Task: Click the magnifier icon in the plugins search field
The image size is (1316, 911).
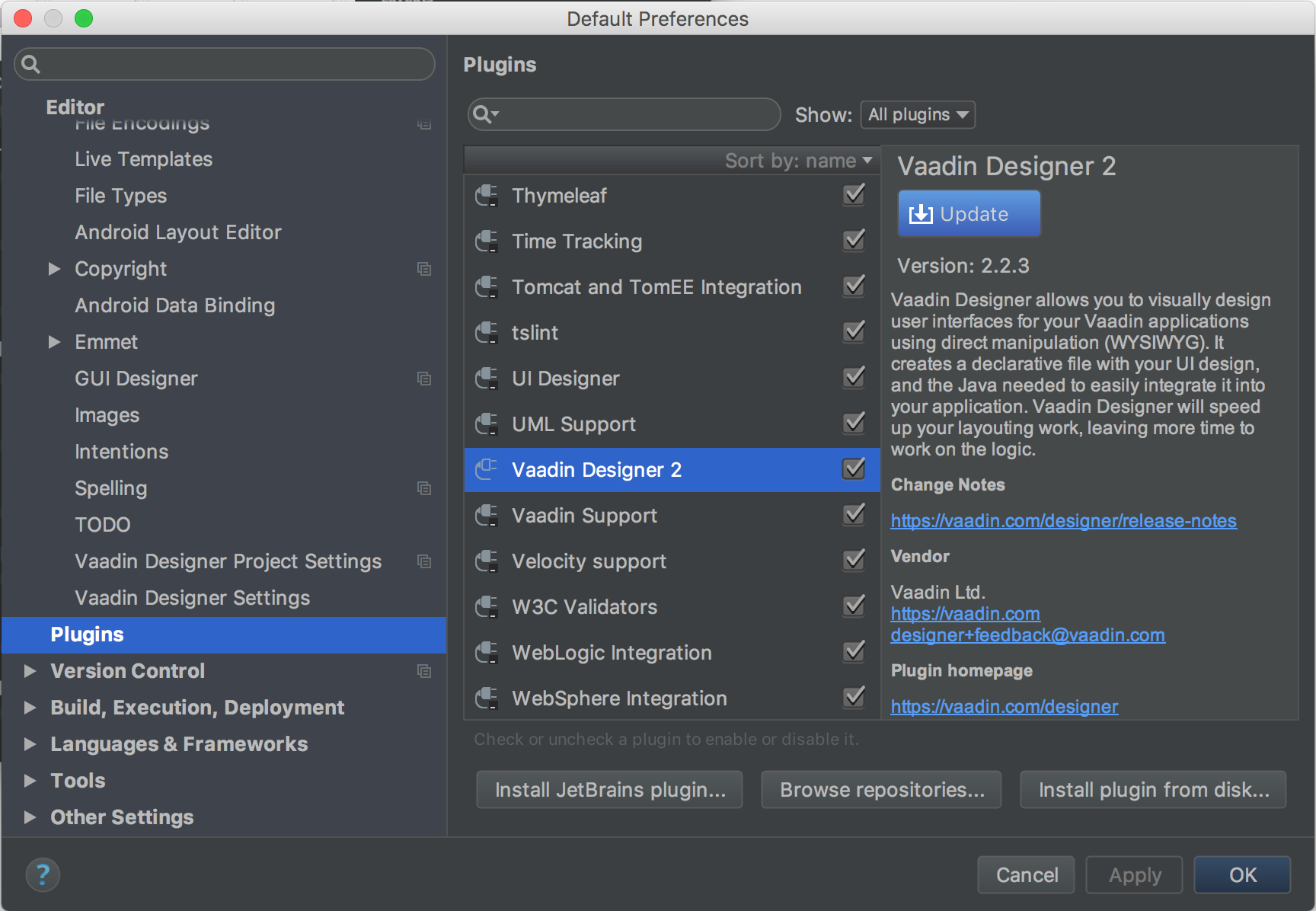Action: 484,114
